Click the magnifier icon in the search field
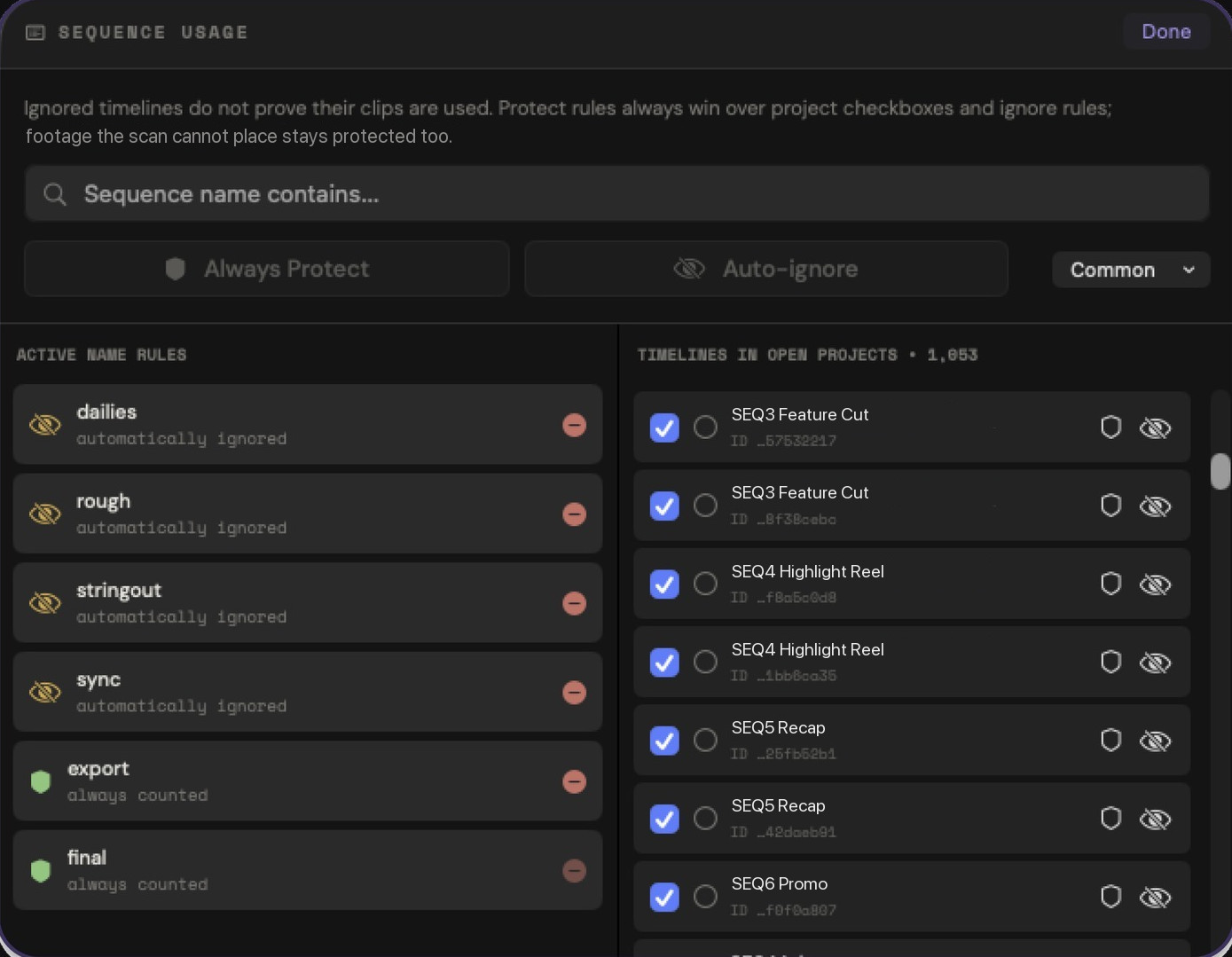 click(55, 194)
